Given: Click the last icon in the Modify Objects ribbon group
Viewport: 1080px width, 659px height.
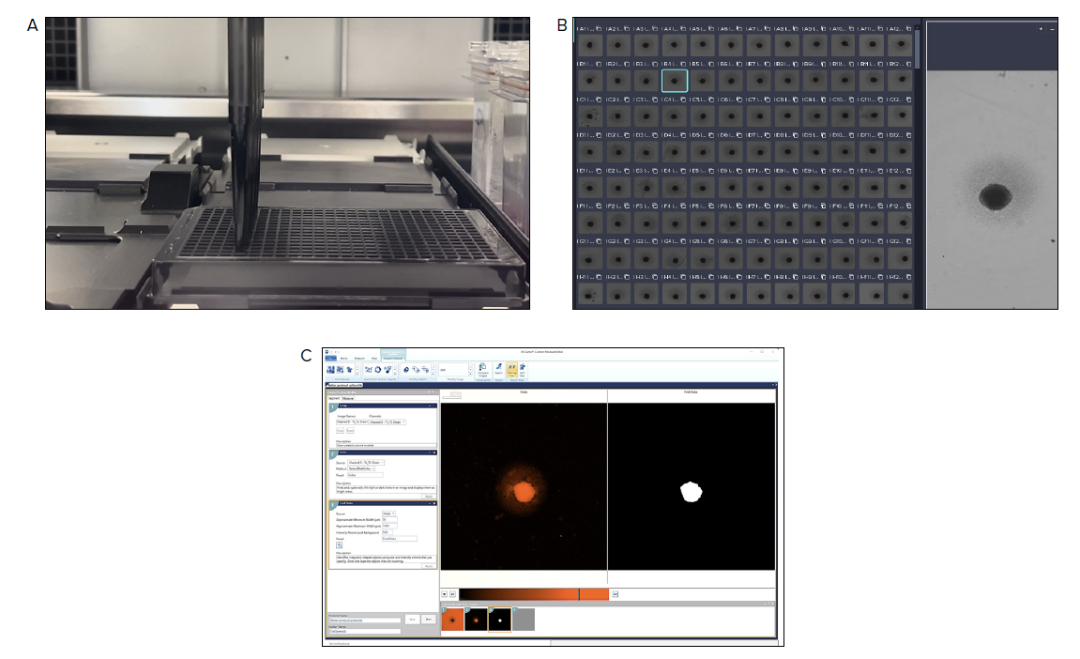Looking at the screenshot, I should pyautogui.click(x=425, y=370).
